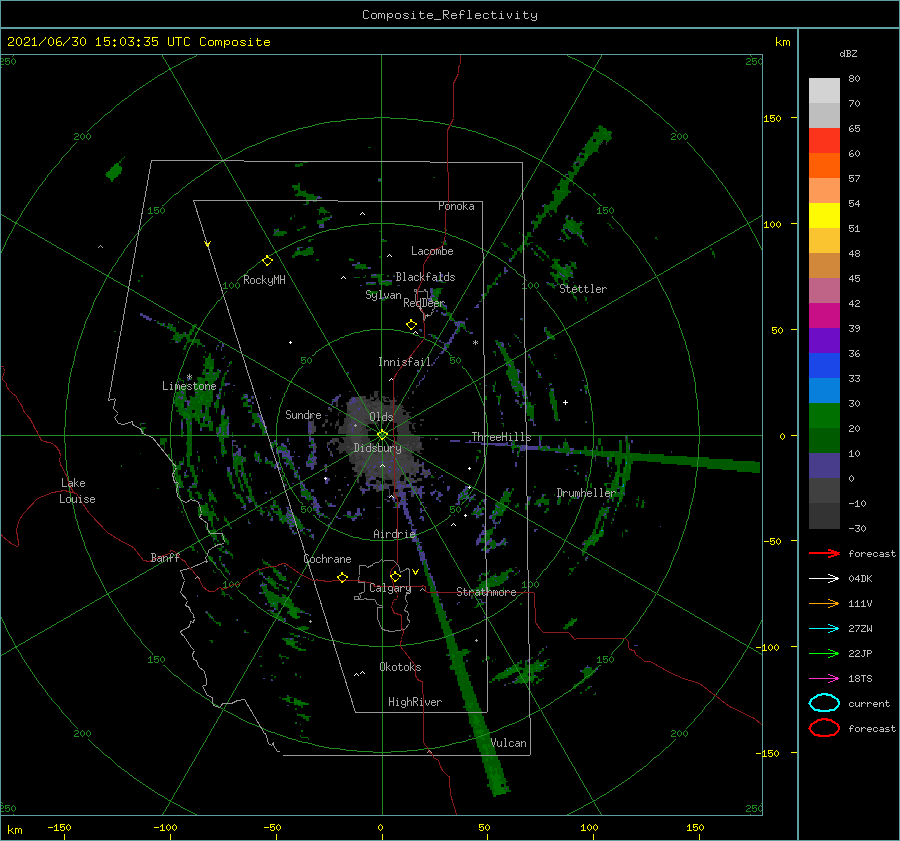Click the green 22JP arrow icon

pos(824,653)
